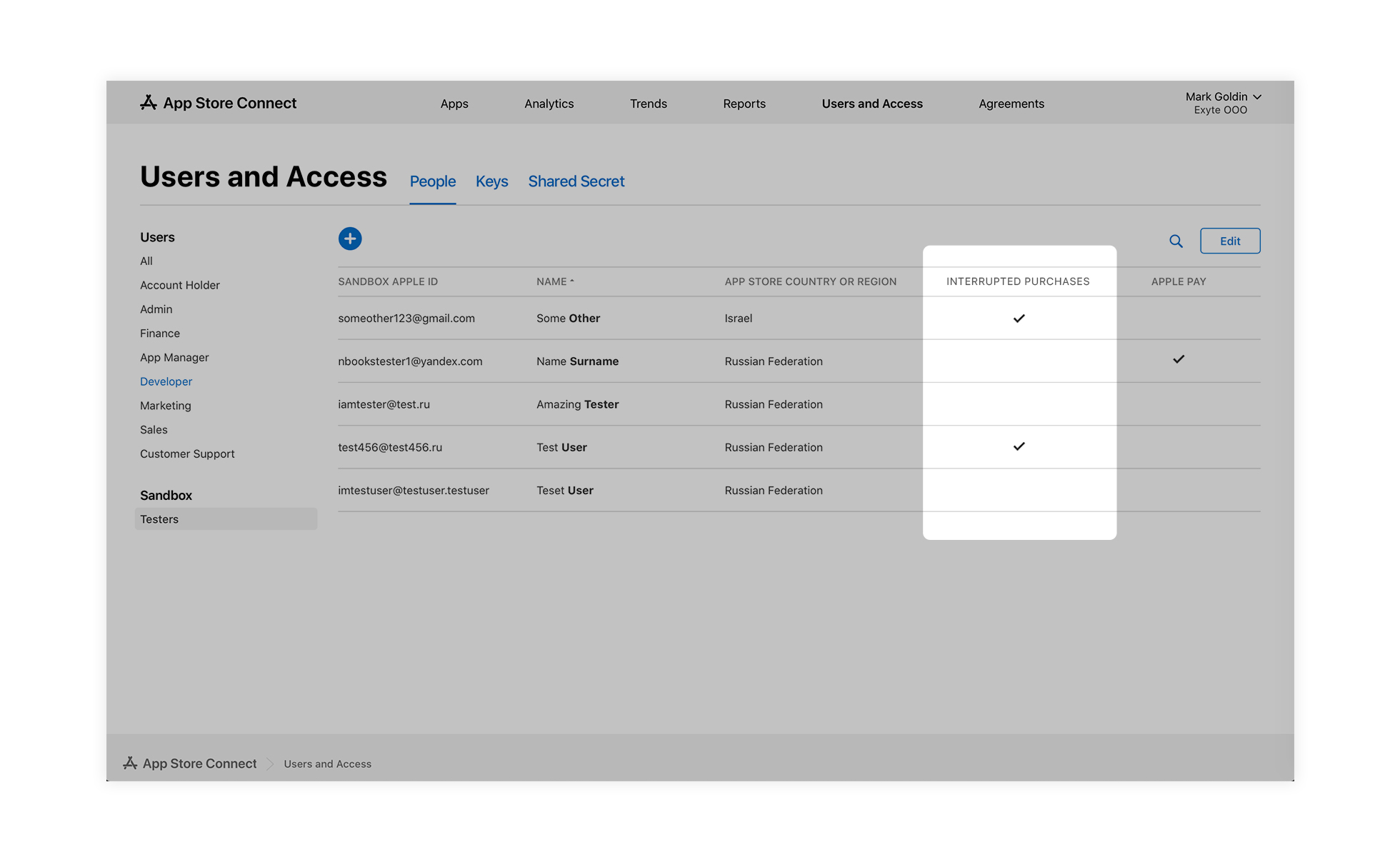Select All in the Users sidebar

(x=146, y=261)
